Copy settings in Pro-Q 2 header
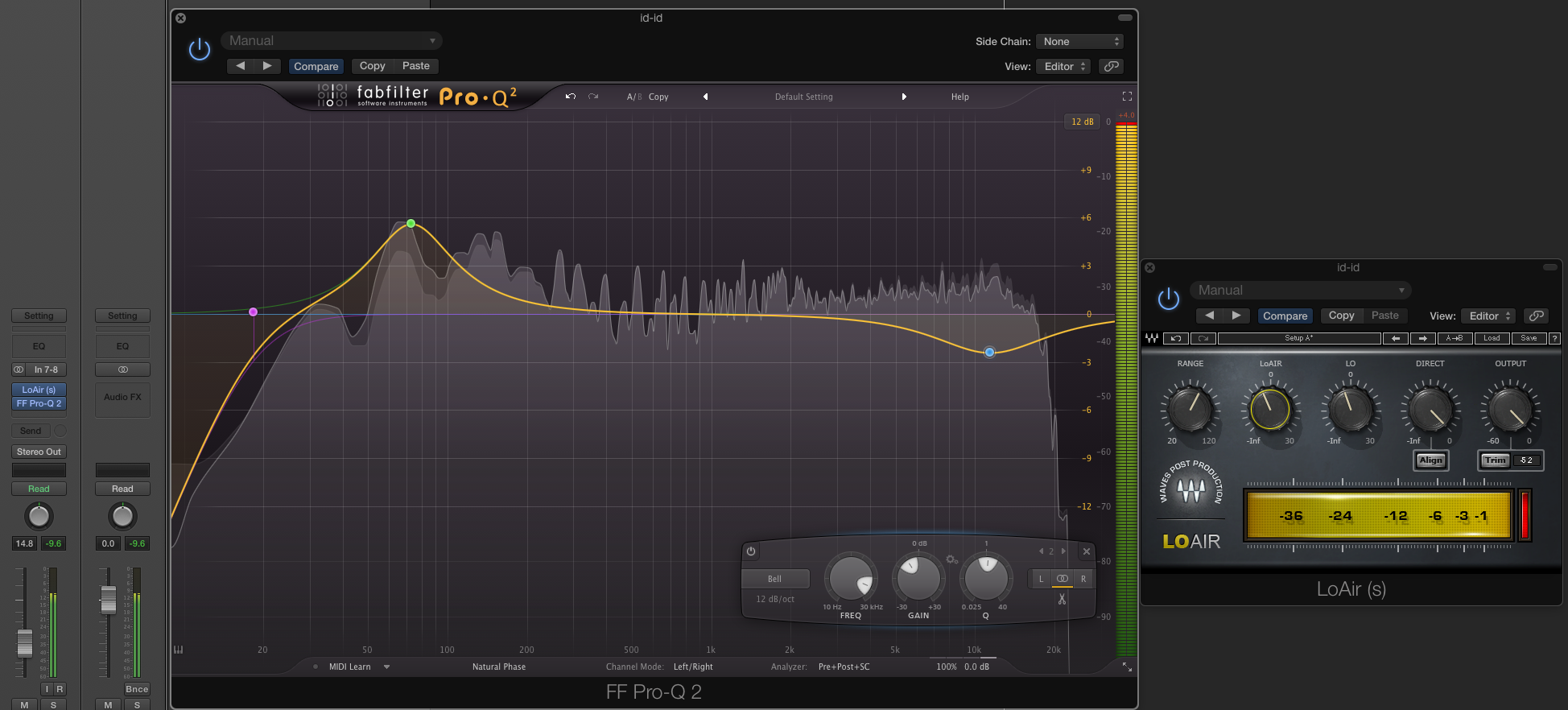 [373, 66]
